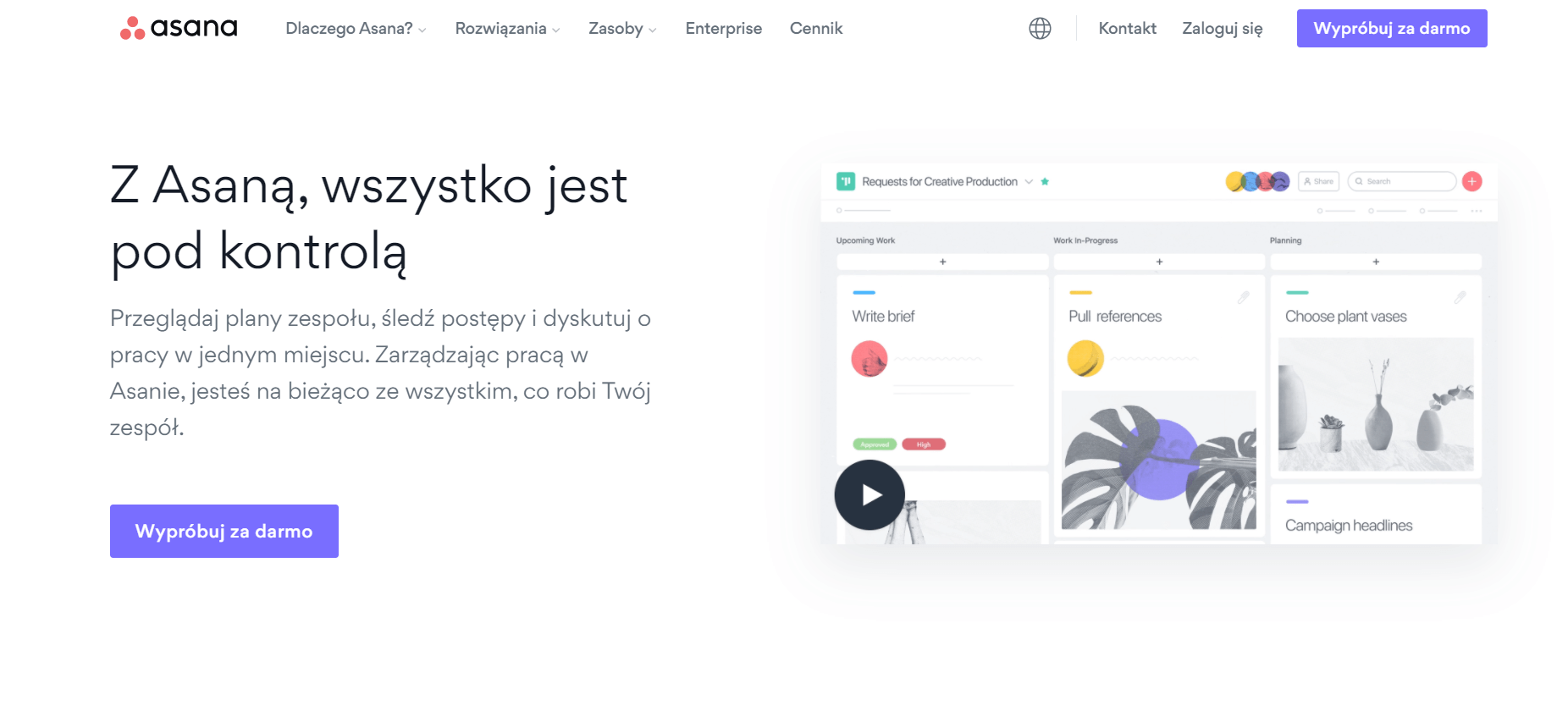This screenshot has height=706, width=1568.
Task: Open the Cennik pricing page
Action: point(816,28)
